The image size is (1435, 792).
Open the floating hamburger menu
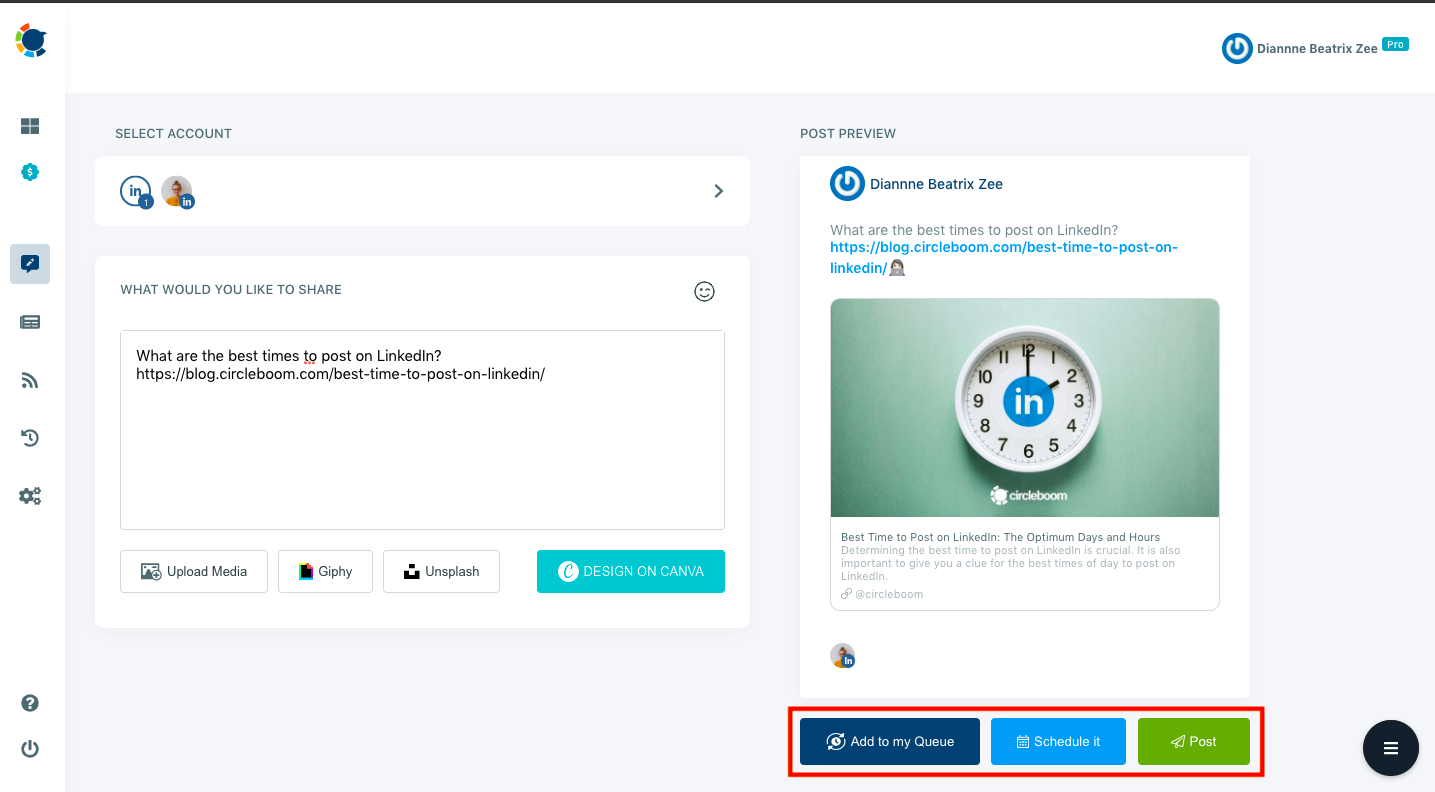(1390, 747)
